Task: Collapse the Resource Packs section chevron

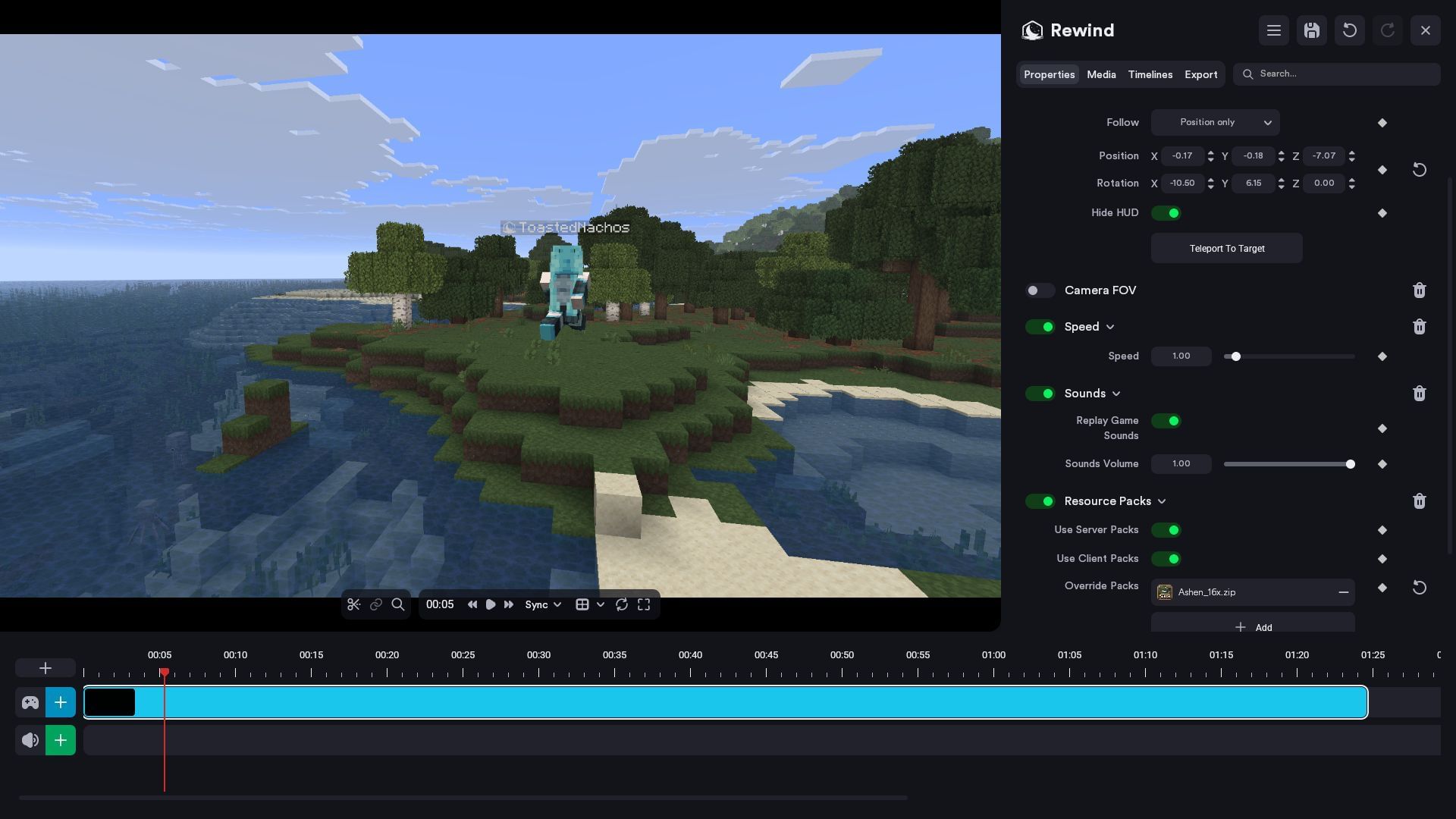Action: (x=1162, y=501)
